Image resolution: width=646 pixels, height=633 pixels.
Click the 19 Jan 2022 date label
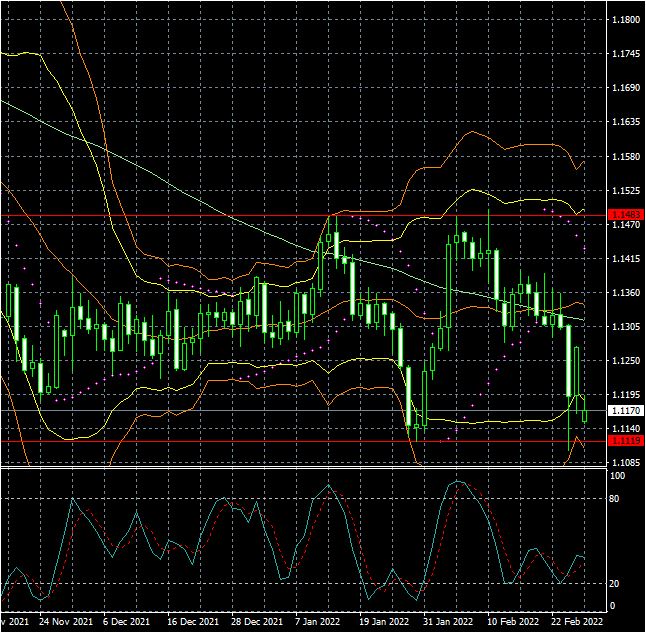[384, 621]
